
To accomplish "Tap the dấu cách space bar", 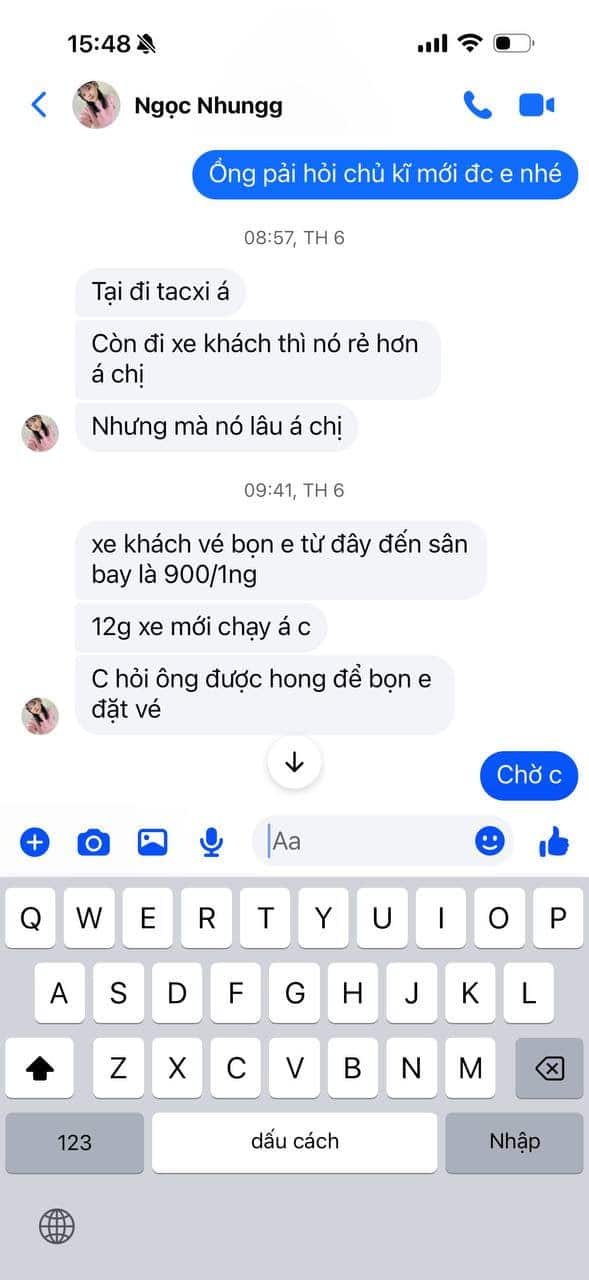I will tap(295, 1142).
